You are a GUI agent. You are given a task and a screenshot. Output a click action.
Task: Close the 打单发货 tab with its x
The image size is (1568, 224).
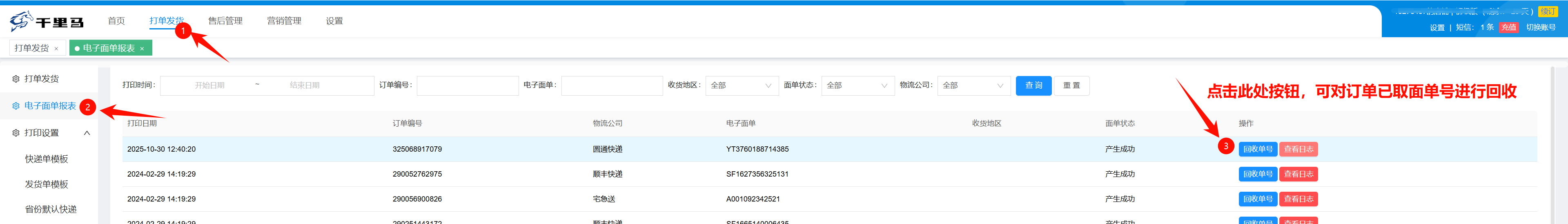(57, 49)
